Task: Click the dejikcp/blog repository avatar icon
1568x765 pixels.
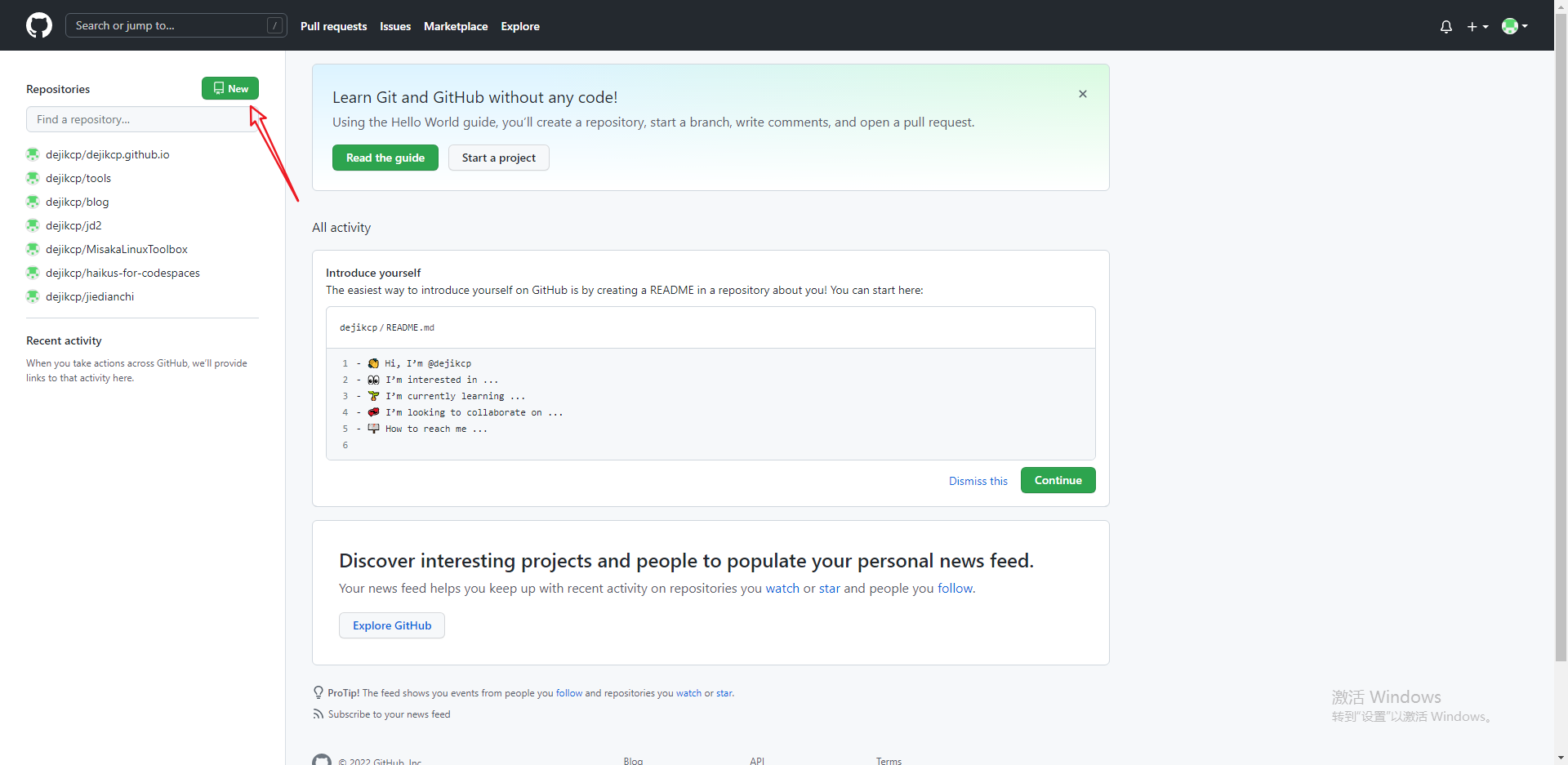Action: (33, 202)
